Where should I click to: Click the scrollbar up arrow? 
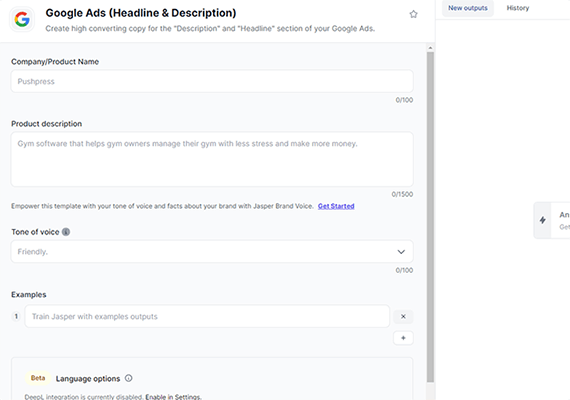point(430,48)
